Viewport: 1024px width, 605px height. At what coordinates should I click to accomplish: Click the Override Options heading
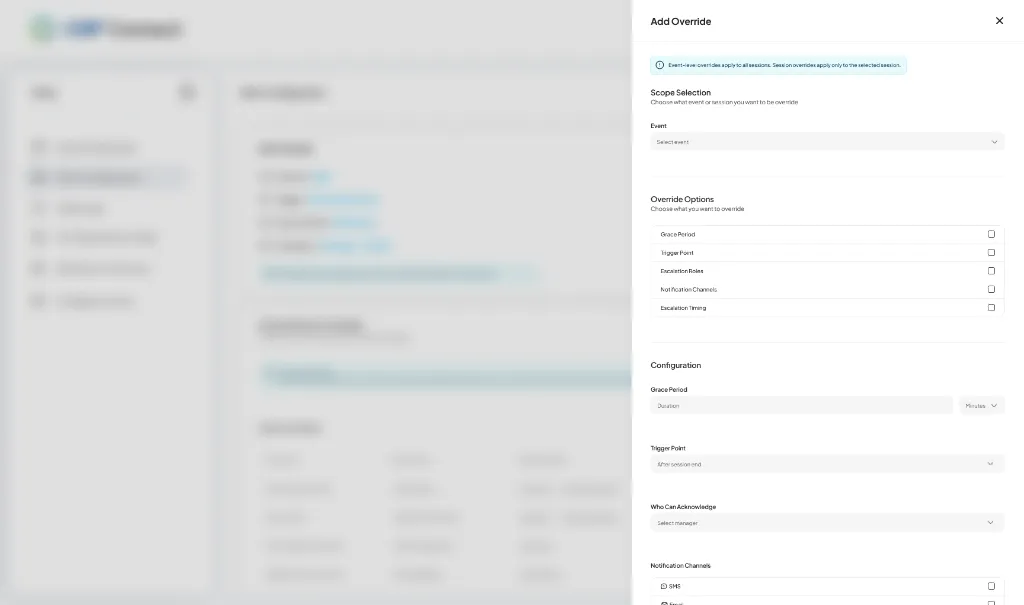pos(682,199)
